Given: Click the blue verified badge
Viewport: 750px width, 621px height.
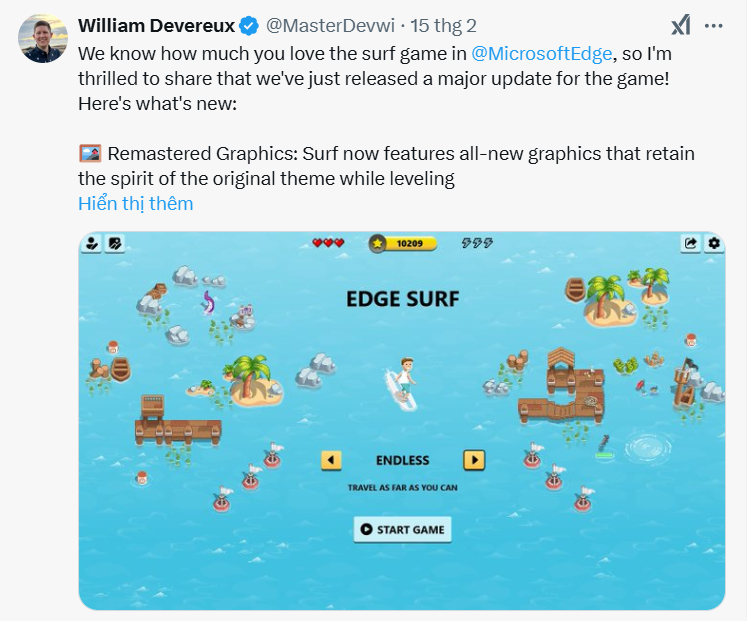Looking at the screenshot, I should [250, 25].
